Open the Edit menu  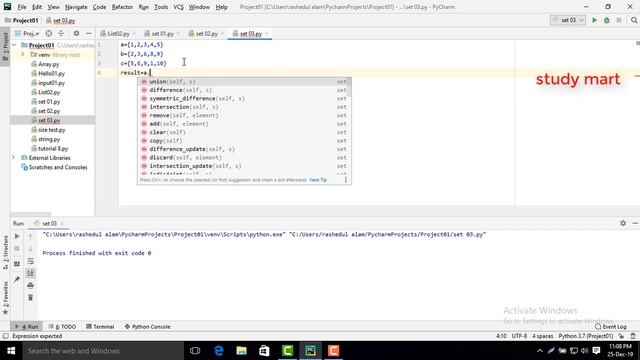[x=37, y=7]
